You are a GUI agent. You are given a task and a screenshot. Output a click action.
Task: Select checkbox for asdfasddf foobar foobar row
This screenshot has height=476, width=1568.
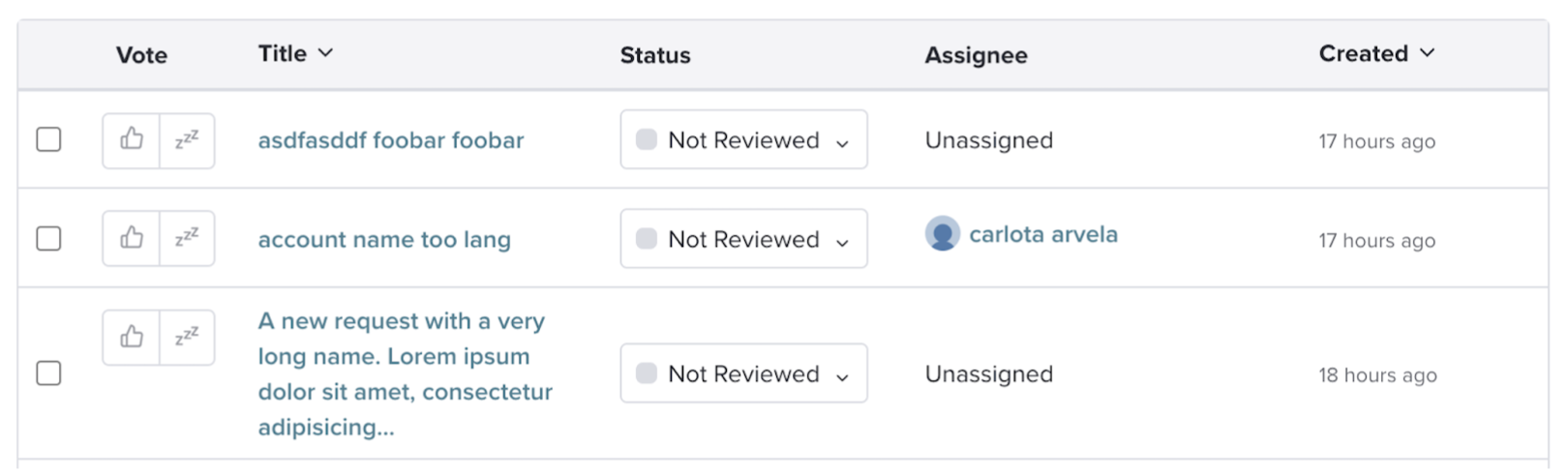coord(48,139)
